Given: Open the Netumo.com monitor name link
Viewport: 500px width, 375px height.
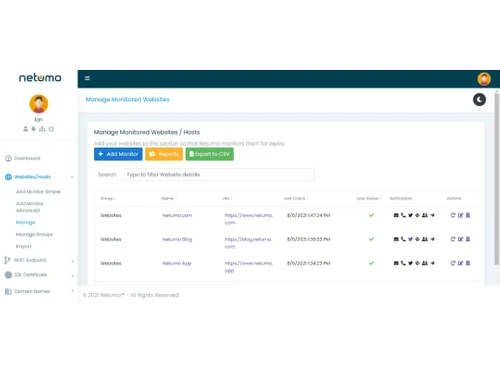Looking at the screenshot, I should pyautogui.click(x=177, y=215).
